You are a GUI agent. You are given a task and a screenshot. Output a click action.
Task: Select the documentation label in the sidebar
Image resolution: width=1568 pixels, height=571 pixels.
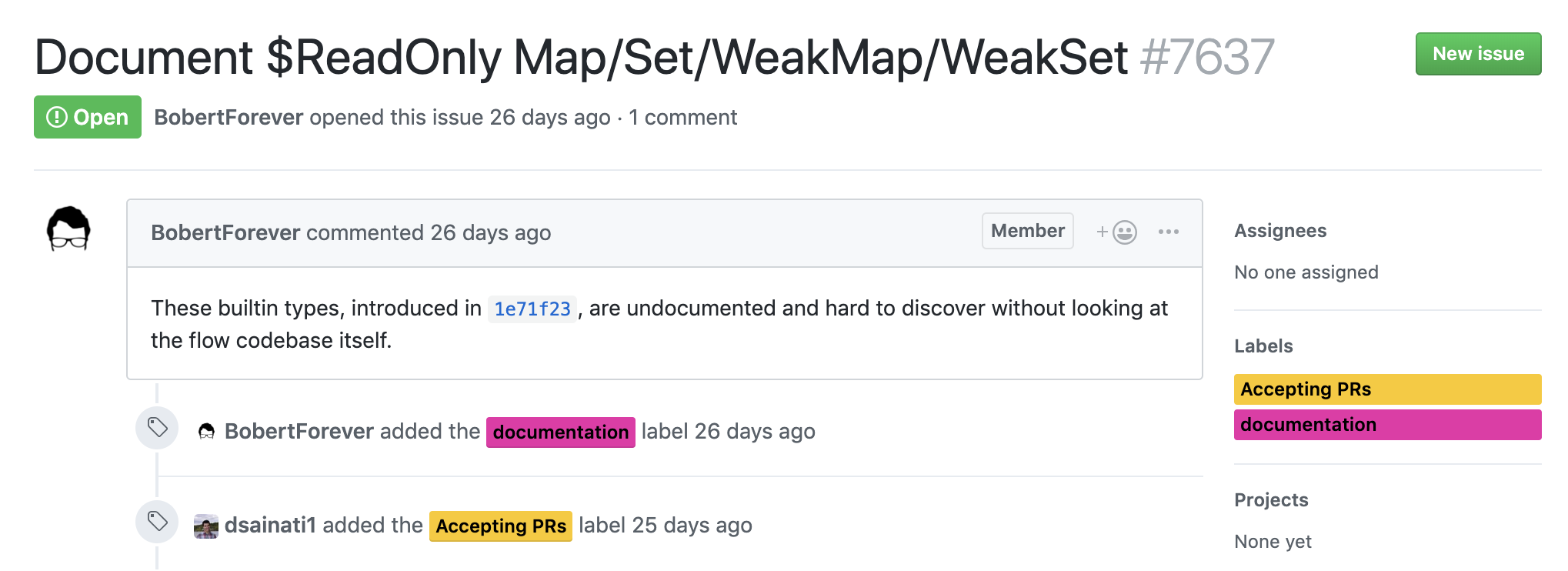tap(1308, 424)
